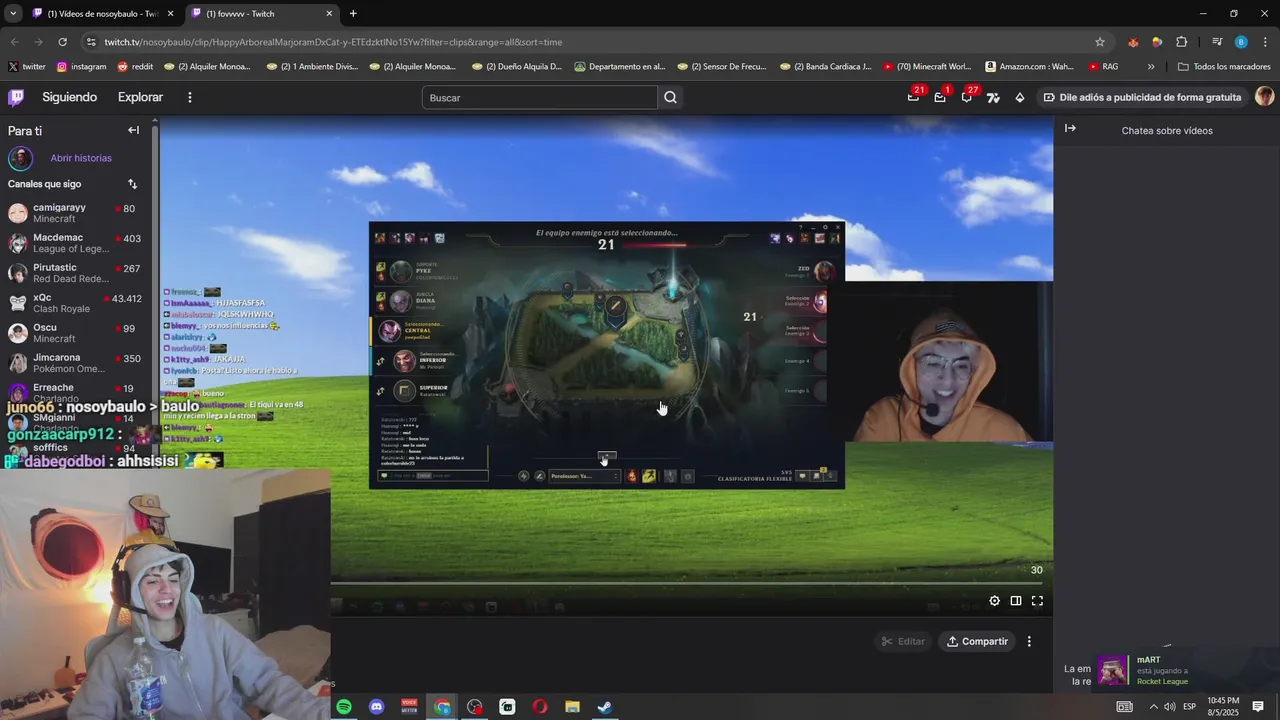1280x720 pixels.
Task: Open Discord from the taskbar
Action: [376, 707]
